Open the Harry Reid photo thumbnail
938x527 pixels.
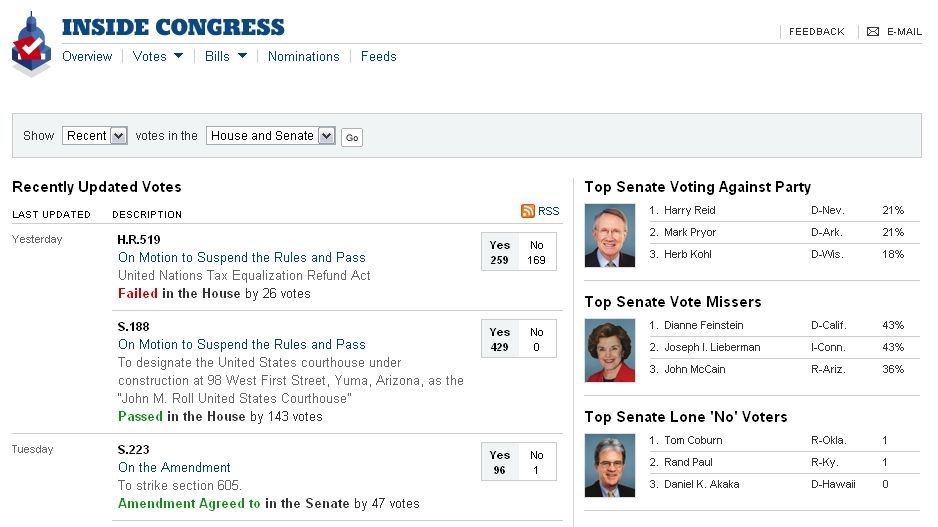(x=609, y=236)
